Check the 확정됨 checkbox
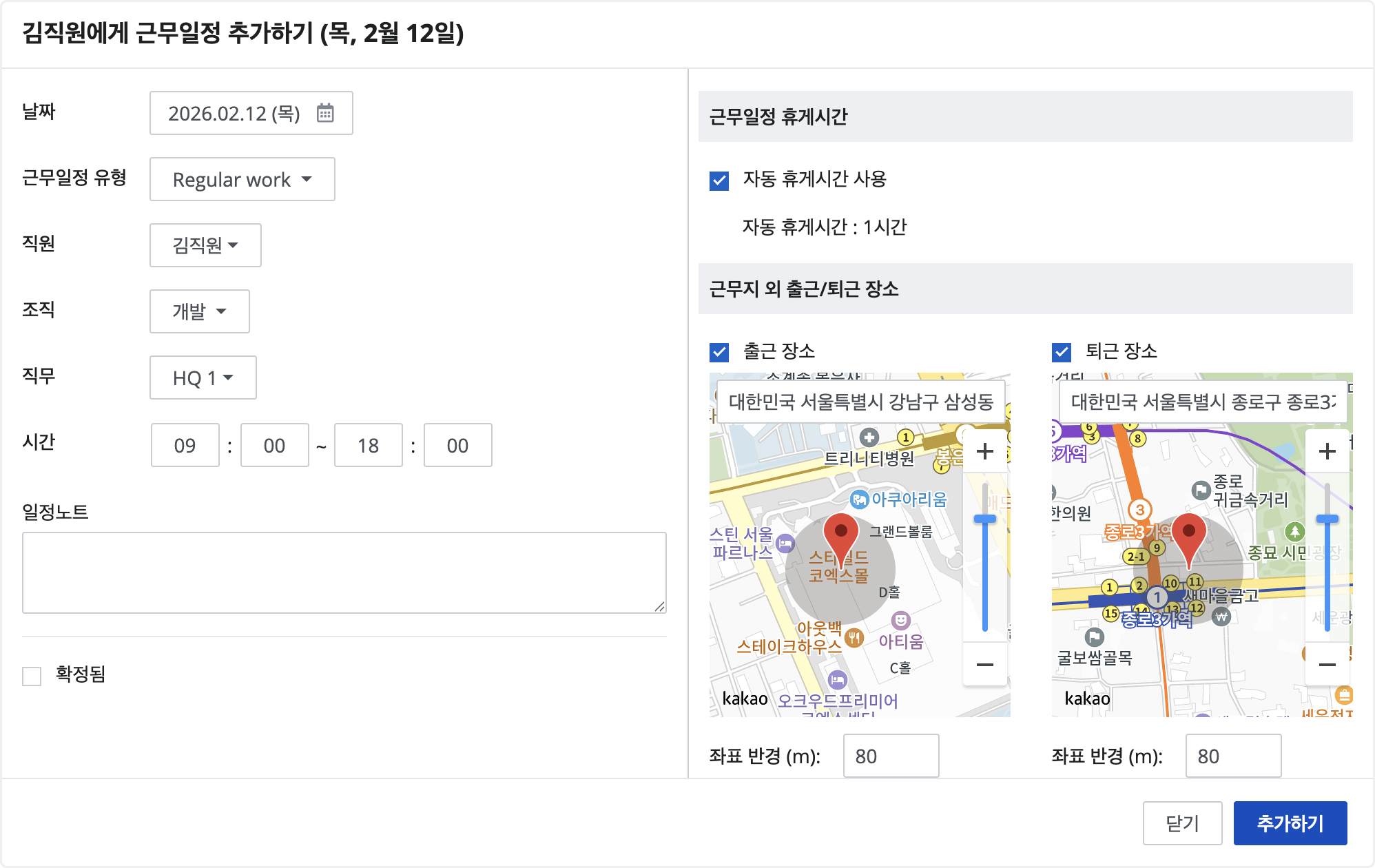The height and width of the screenshot is (868, 1375). tap(32, 676)
